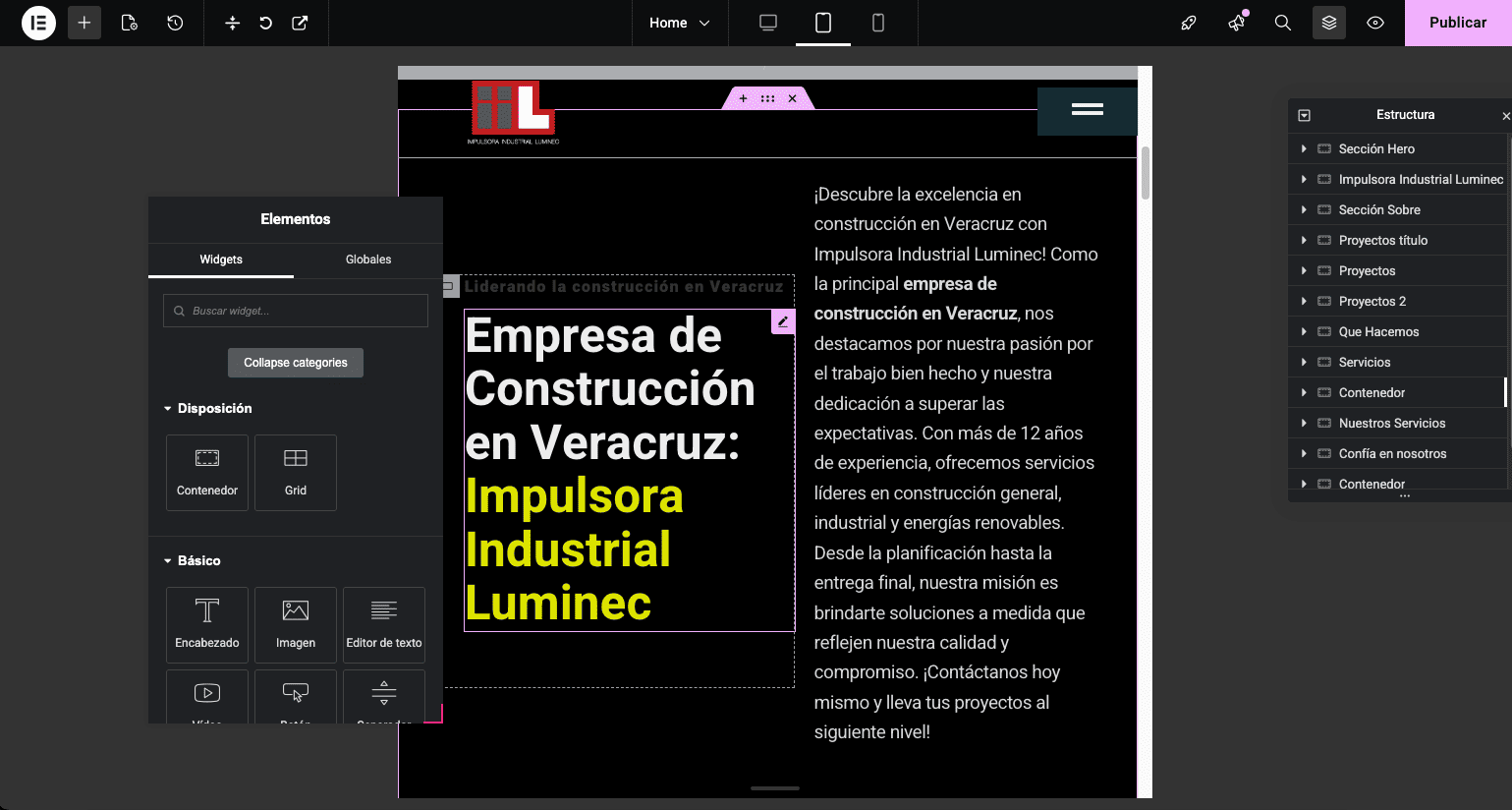
Task: Select the Encabezado widget
Action: [x=207, y=625]
